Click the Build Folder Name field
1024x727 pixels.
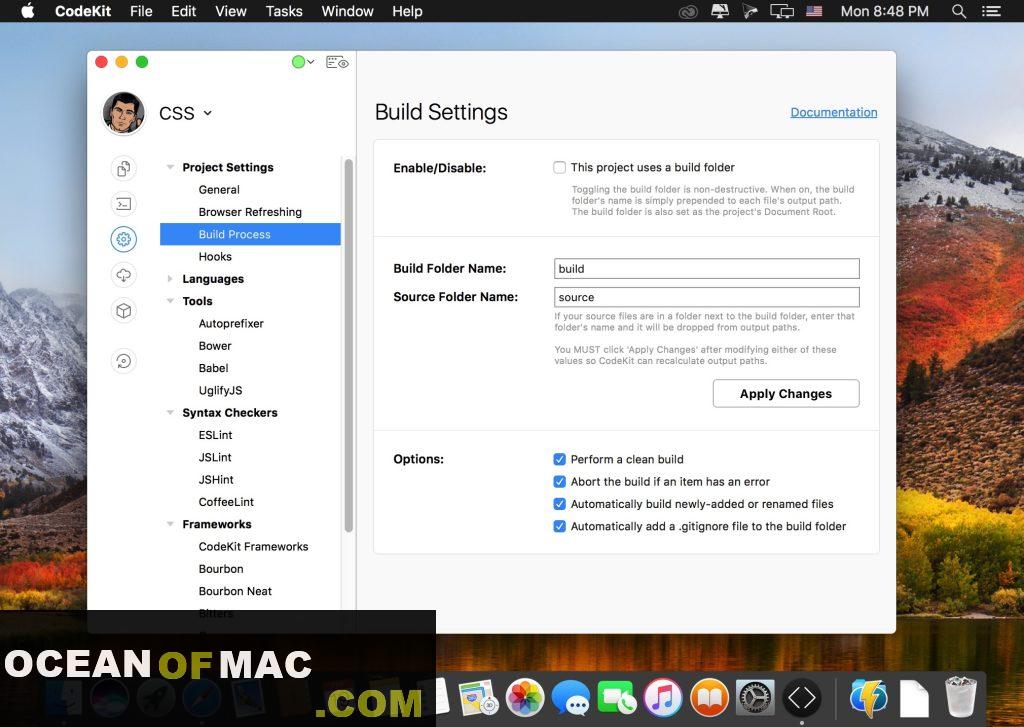707,268
